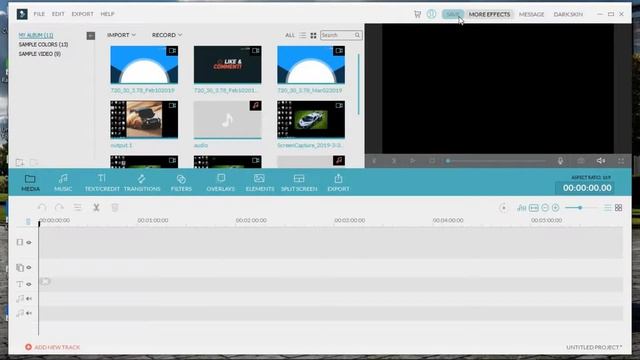Mute the first music track
Viewport: 640px width, 360px height.
(x=29, y=299)
